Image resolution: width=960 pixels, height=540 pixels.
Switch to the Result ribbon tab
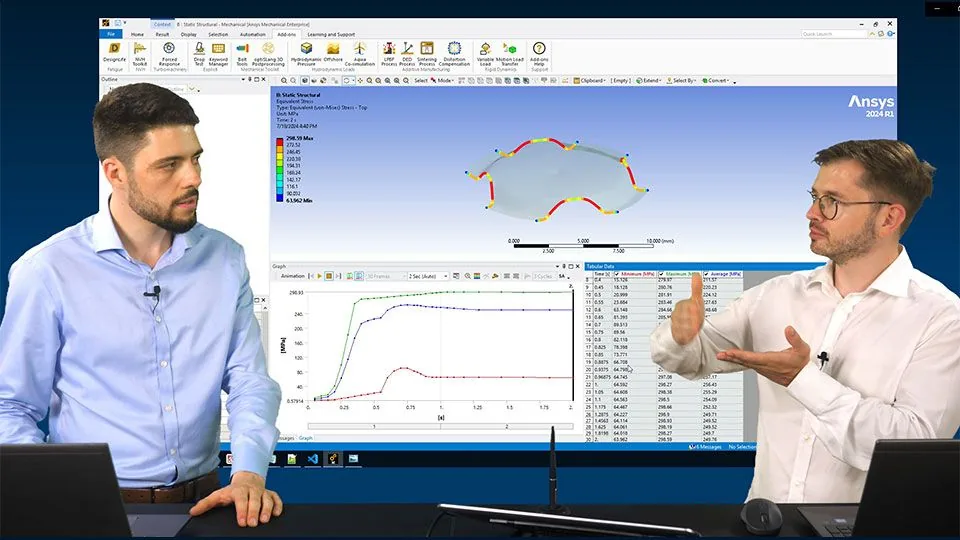162,34
